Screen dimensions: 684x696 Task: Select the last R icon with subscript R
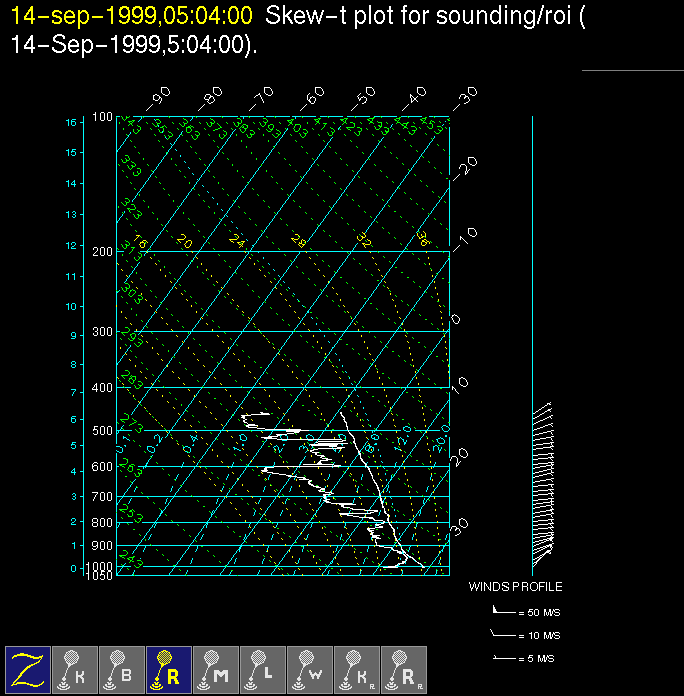pyautogui.click(x=404, y=669)
